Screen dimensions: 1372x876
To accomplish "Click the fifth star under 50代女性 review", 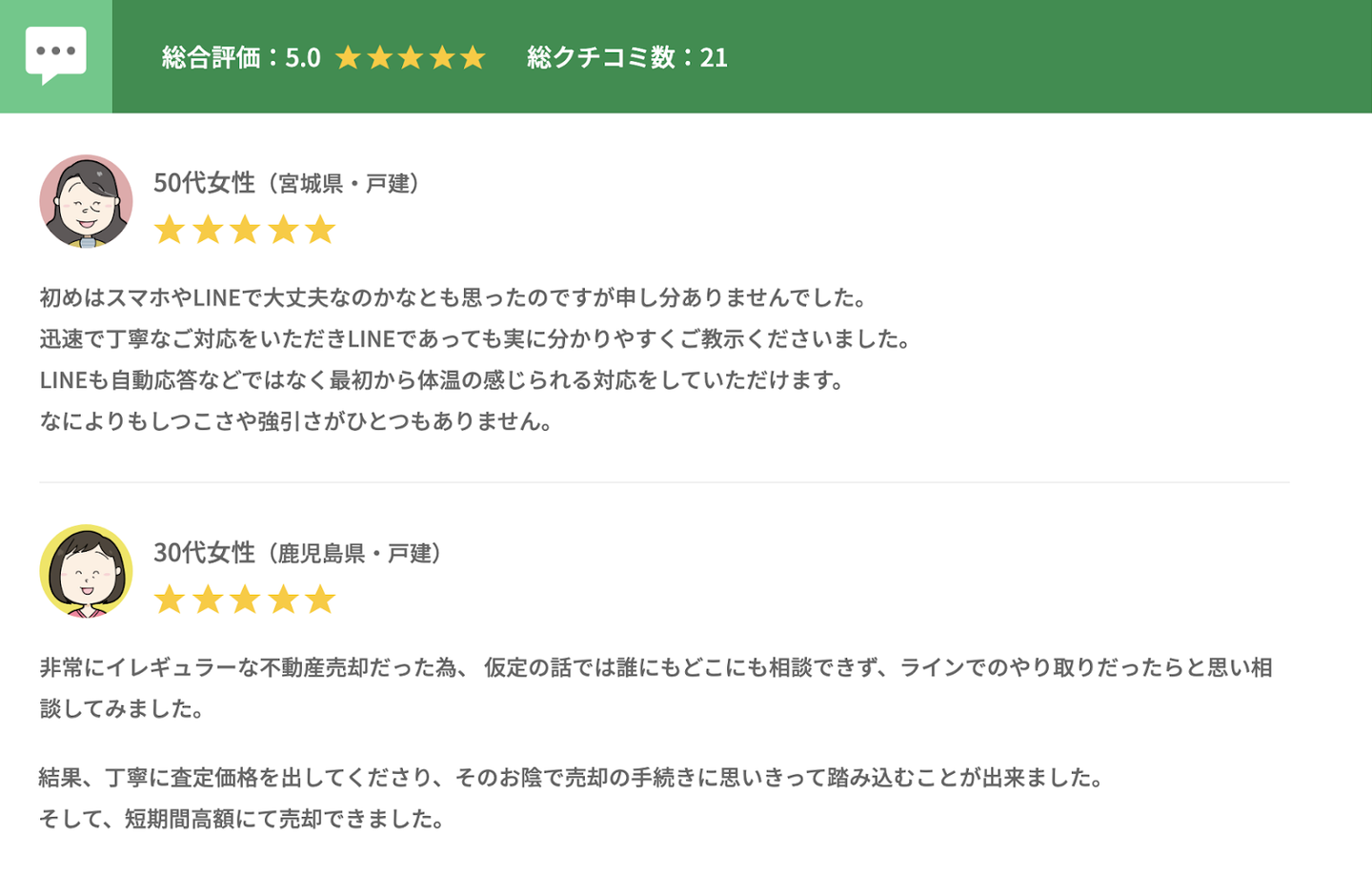I will (321, 230).
